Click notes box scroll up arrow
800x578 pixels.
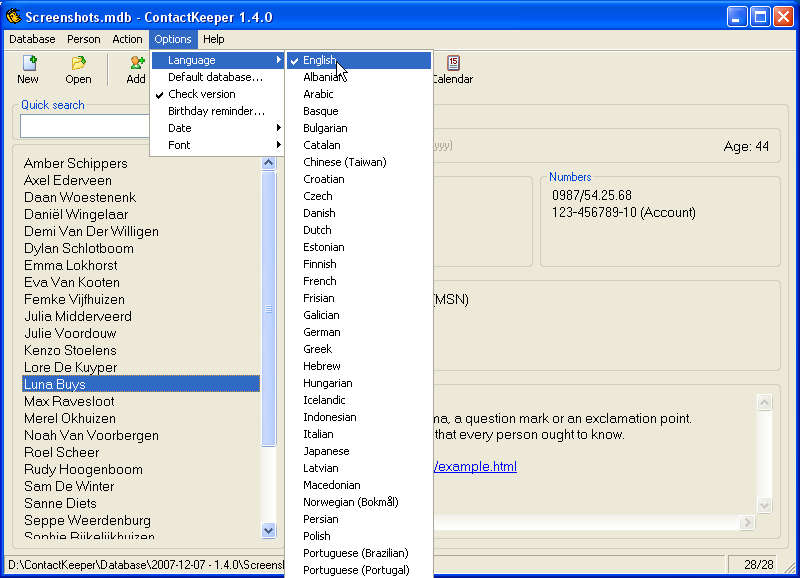pos(764,403)
